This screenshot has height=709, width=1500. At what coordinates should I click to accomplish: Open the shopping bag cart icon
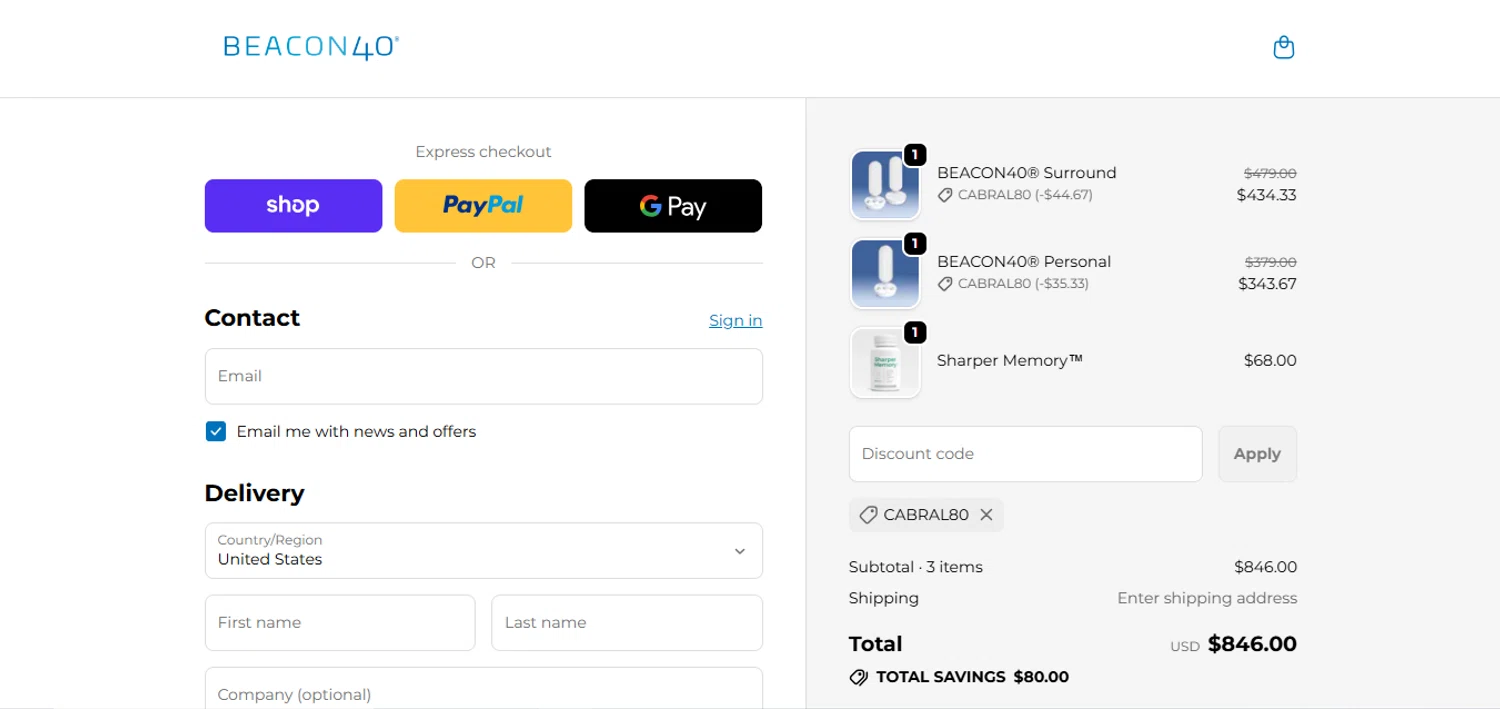(x=1284, y=47)
